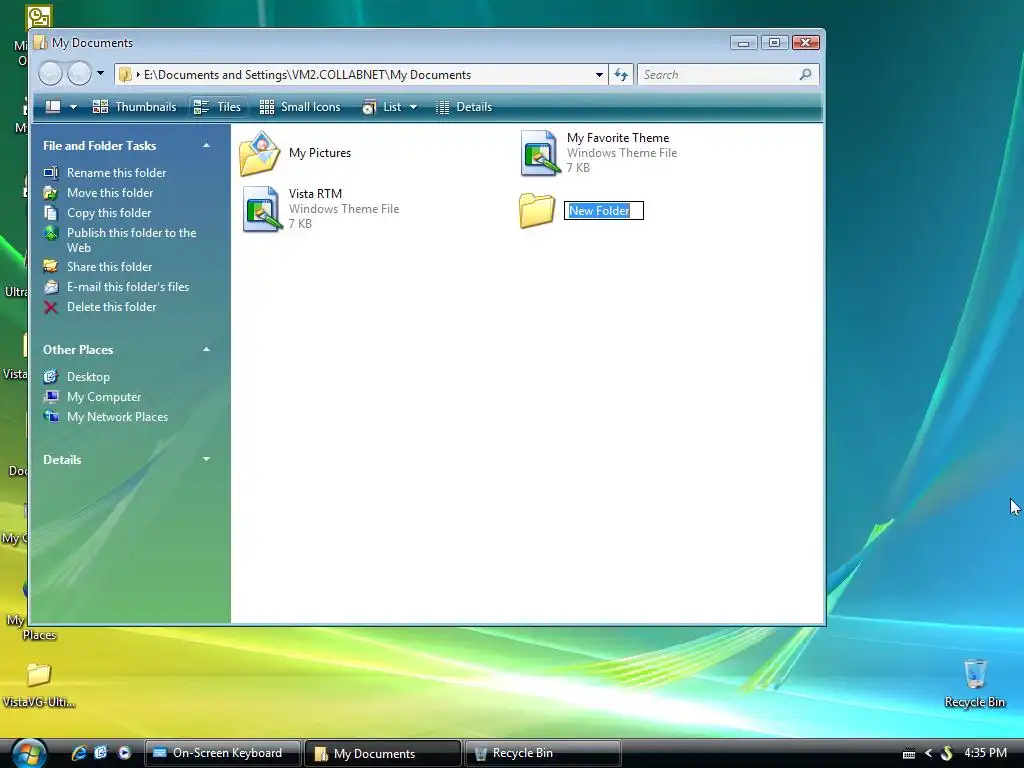1024x768 pixels.
Task: Click the Back navigation button
Action: [x=50, y=74]
